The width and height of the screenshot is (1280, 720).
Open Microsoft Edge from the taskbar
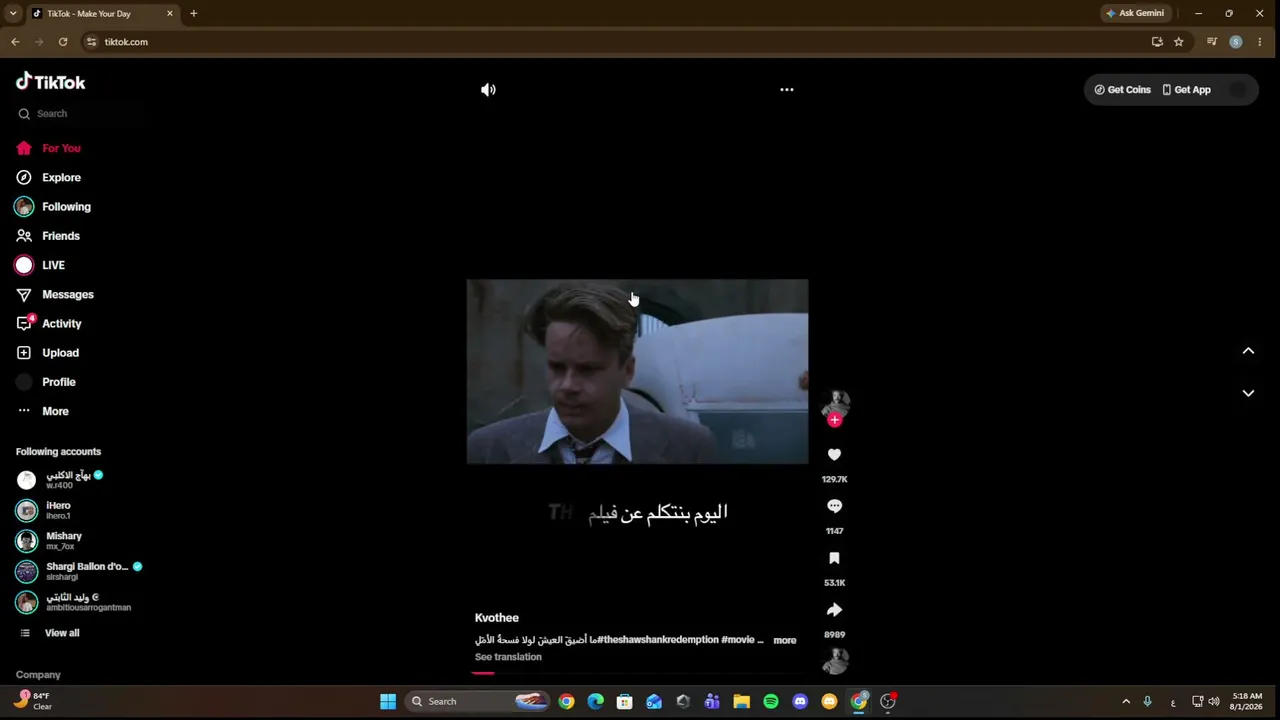[x=596, y=702]
